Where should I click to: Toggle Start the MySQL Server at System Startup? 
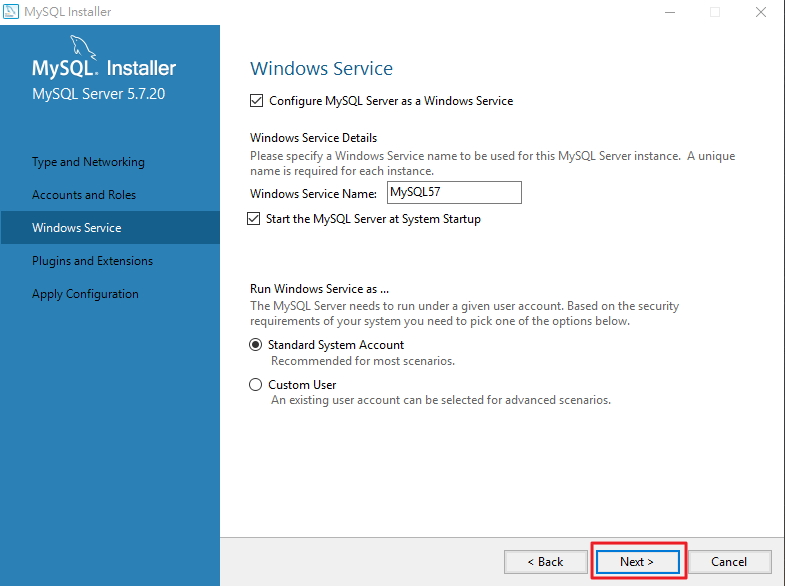[x=253, y=219]
